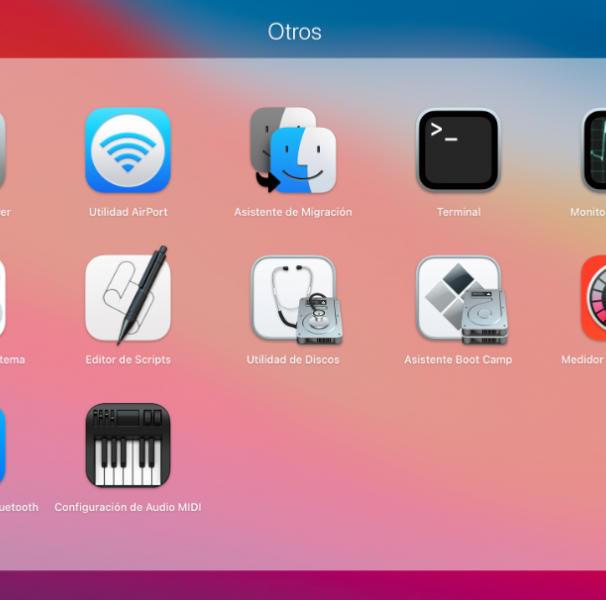The width and height of the screenshot is (606, 600).
Task: Click the partially visible 'Medidor' label
Action: (x=583, y=360)
